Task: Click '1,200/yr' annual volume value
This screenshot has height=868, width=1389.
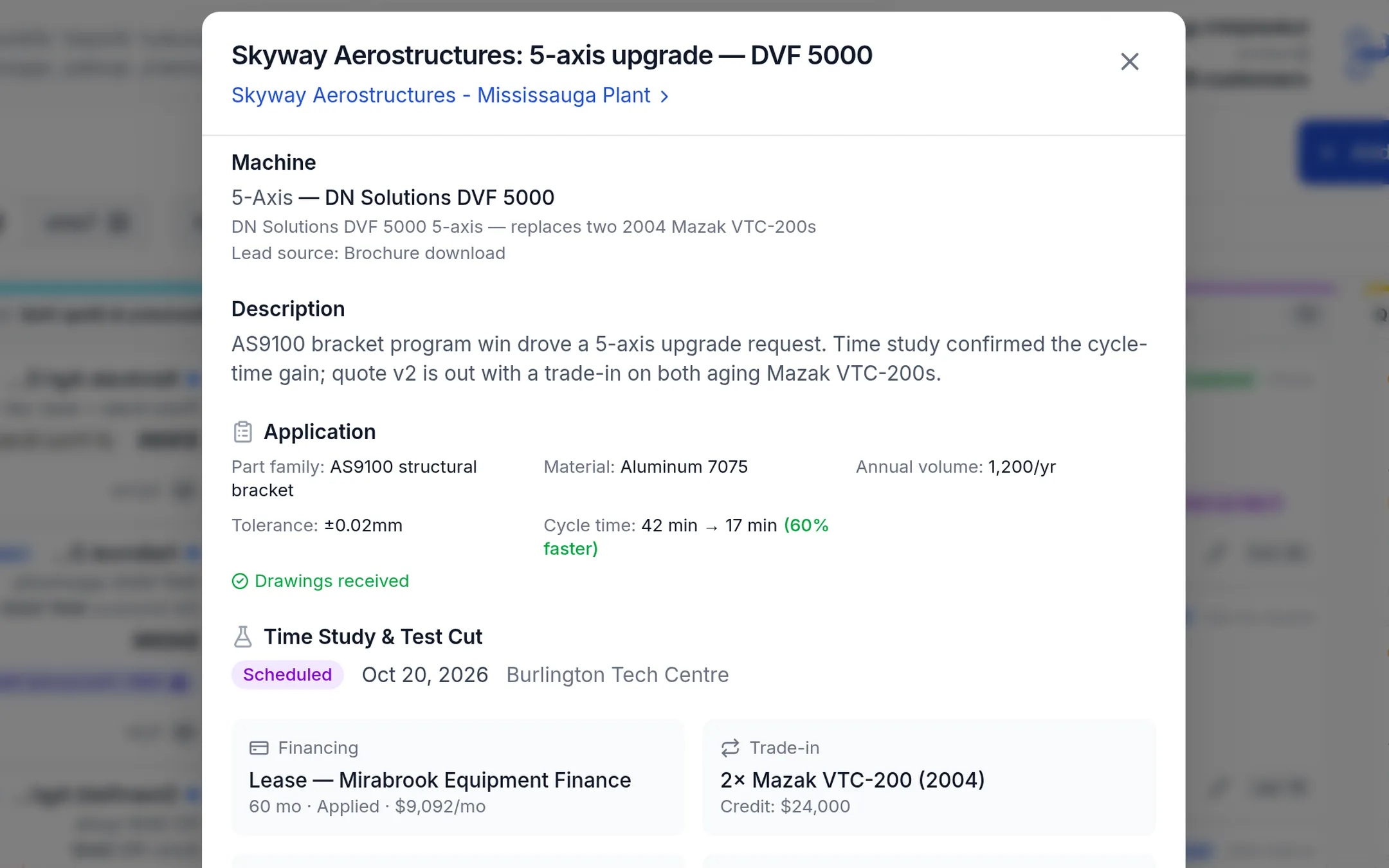Action: (x=1022, y=467)
